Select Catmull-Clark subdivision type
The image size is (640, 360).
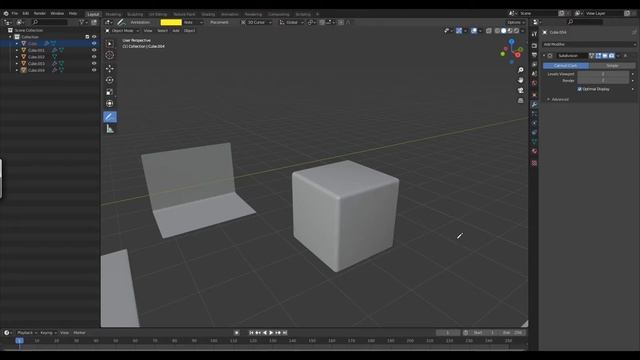(566, 66)
